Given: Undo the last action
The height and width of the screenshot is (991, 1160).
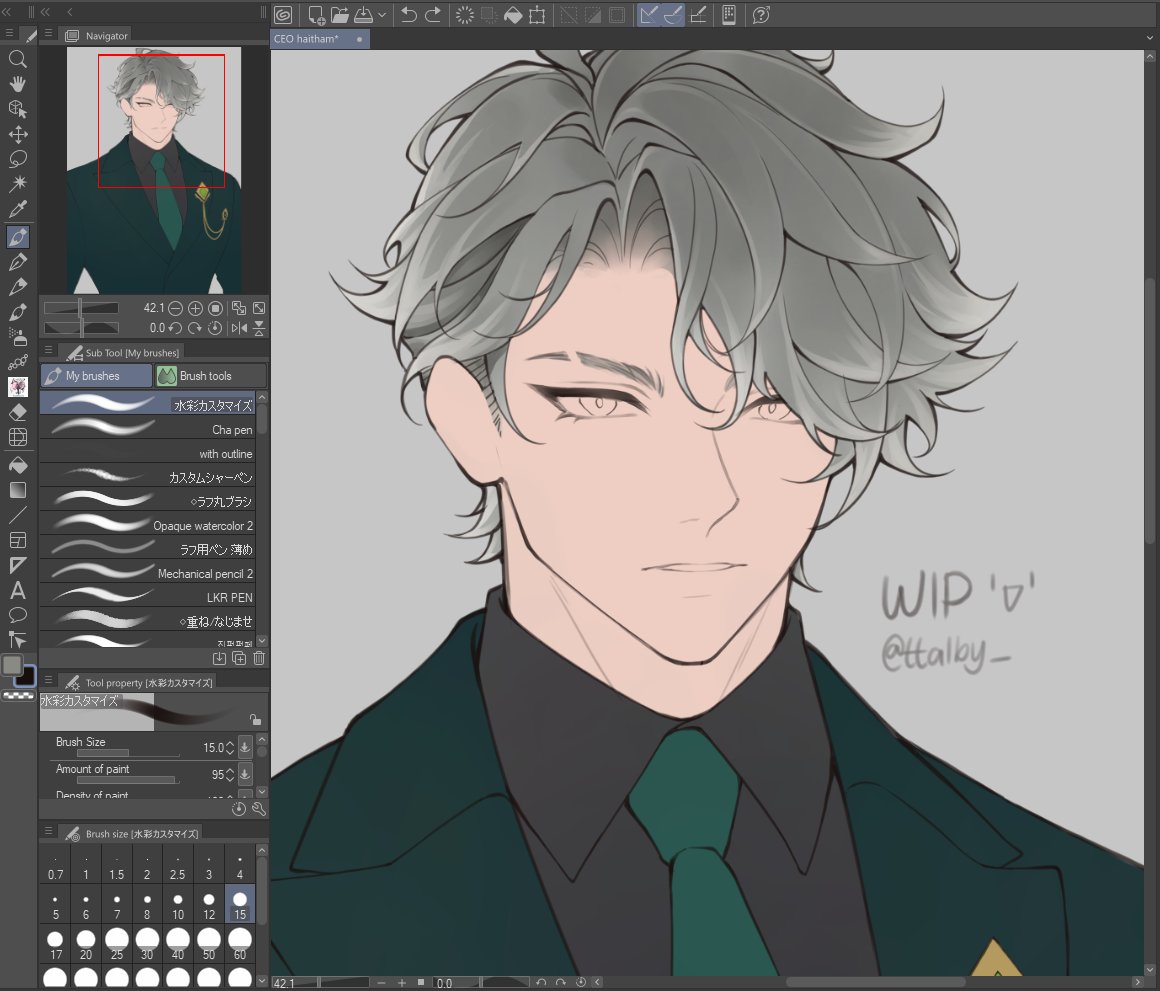Looking at the screenshot, I should (408, 15).
